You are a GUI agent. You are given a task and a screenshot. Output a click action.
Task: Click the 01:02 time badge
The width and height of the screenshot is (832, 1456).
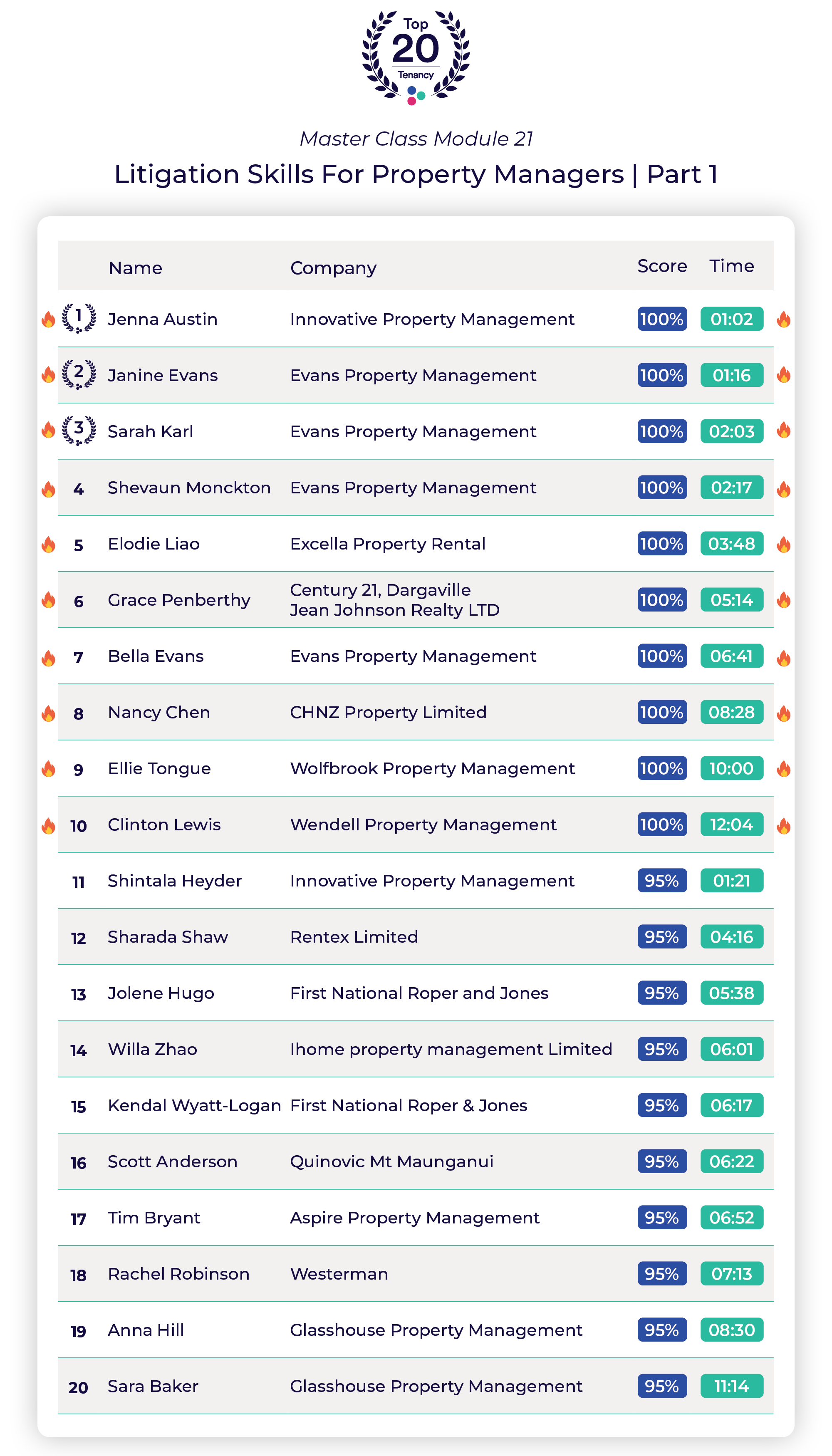click(x=731, y=319)
